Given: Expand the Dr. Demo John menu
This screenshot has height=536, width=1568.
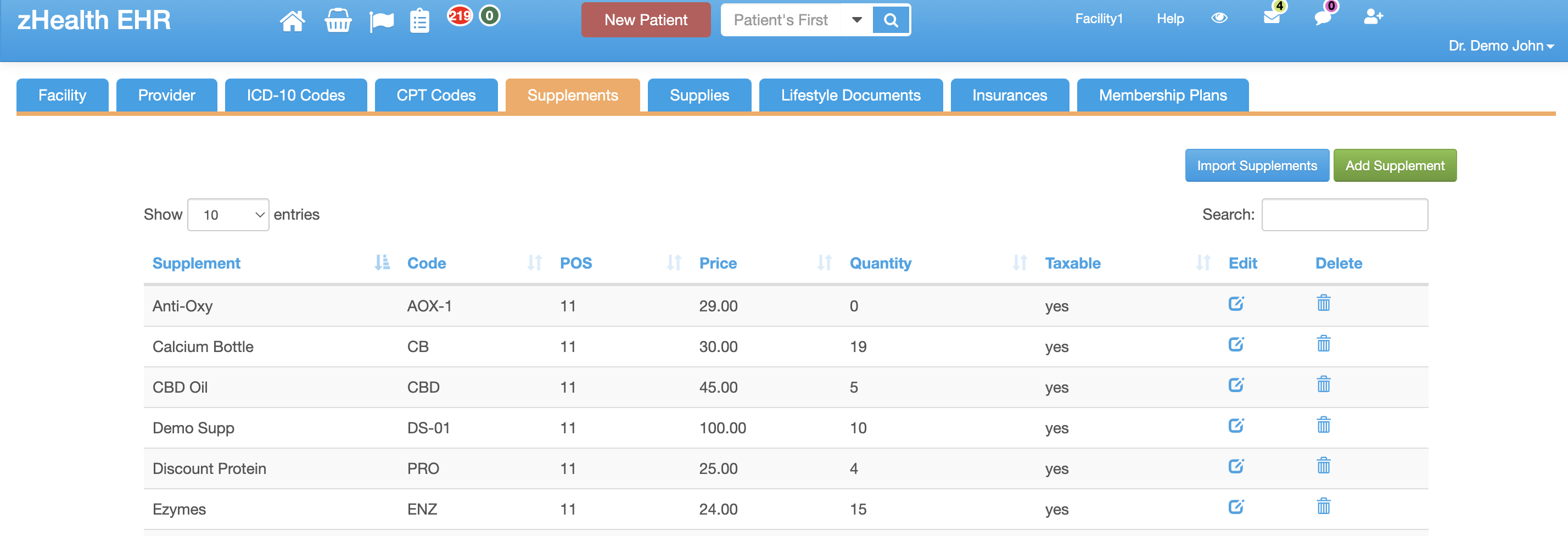Looking at the screenshot, I should [1501, 46].
